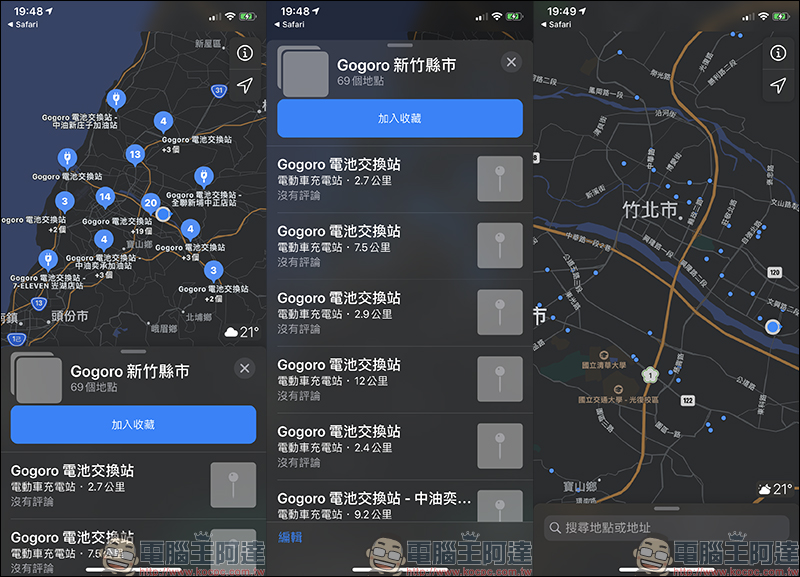Image resolution: width=800 pixels, height=577 pixels.
Task: Tap the cluster pin numbered 14
Action: (105, 197)
